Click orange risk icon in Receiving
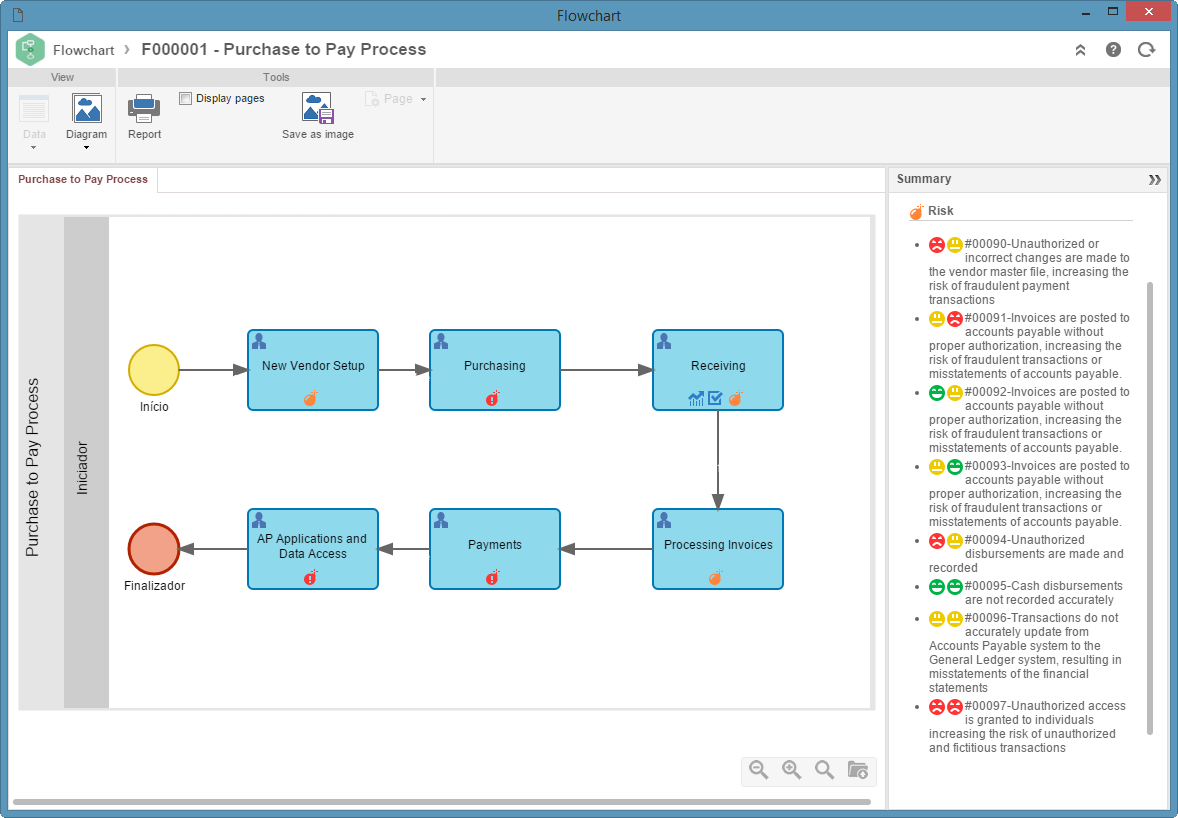Image resolution: width=1178 pixels, height=818 pixels. click(x=735, y=399)
